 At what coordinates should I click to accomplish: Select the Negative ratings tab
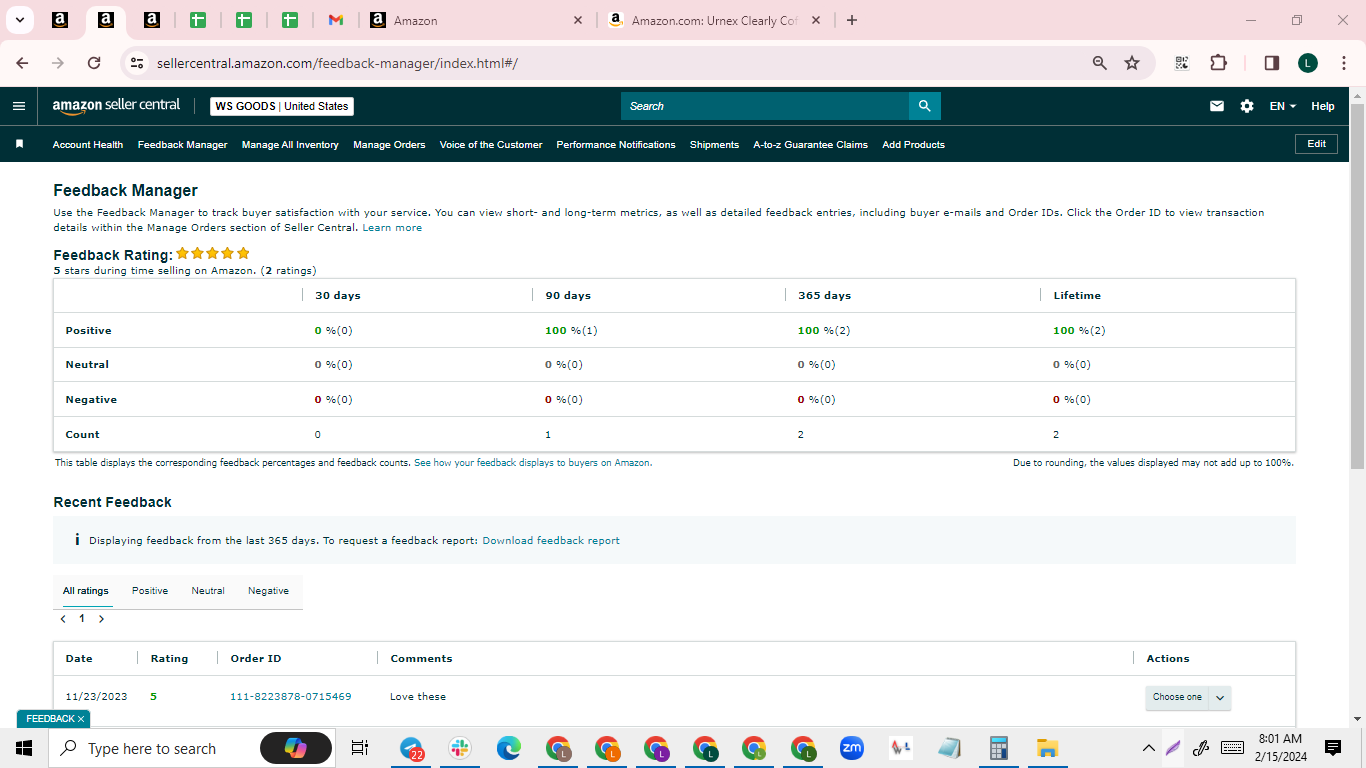(268, 591)
